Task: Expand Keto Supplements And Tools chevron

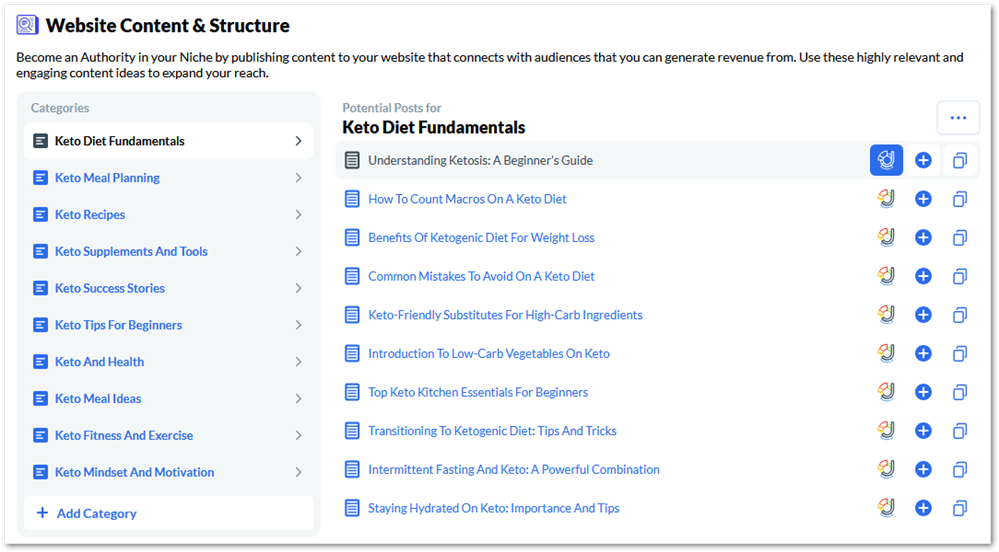Action: [298, 251]
